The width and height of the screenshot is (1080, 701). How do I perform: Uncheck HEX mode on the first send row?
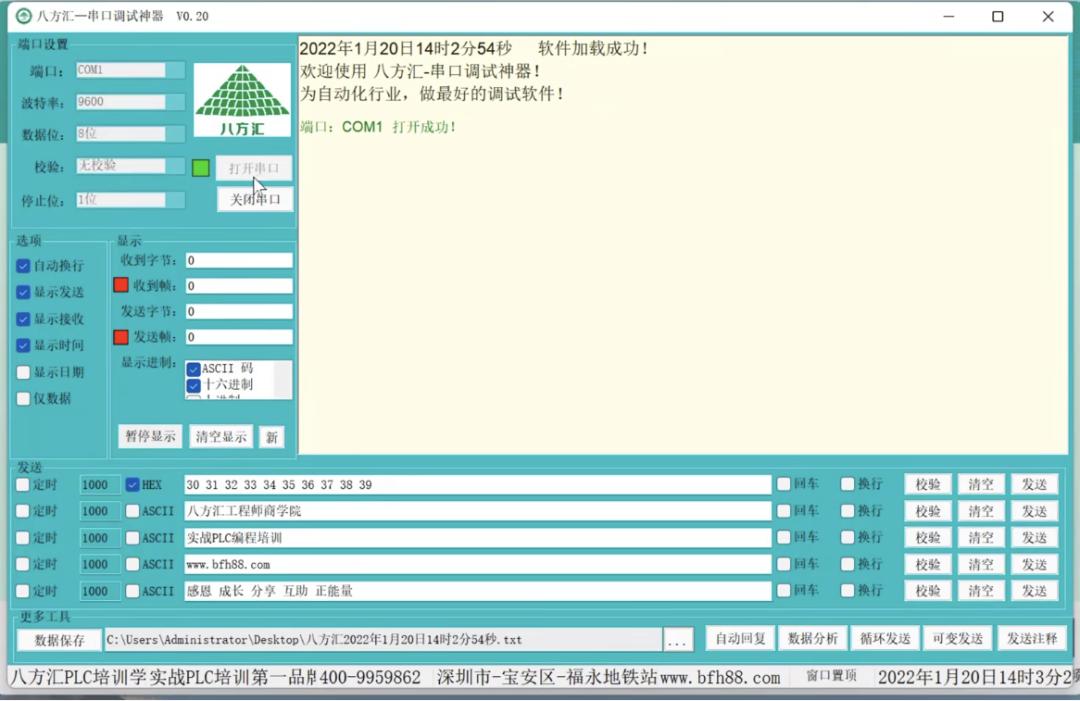(134, 484)
